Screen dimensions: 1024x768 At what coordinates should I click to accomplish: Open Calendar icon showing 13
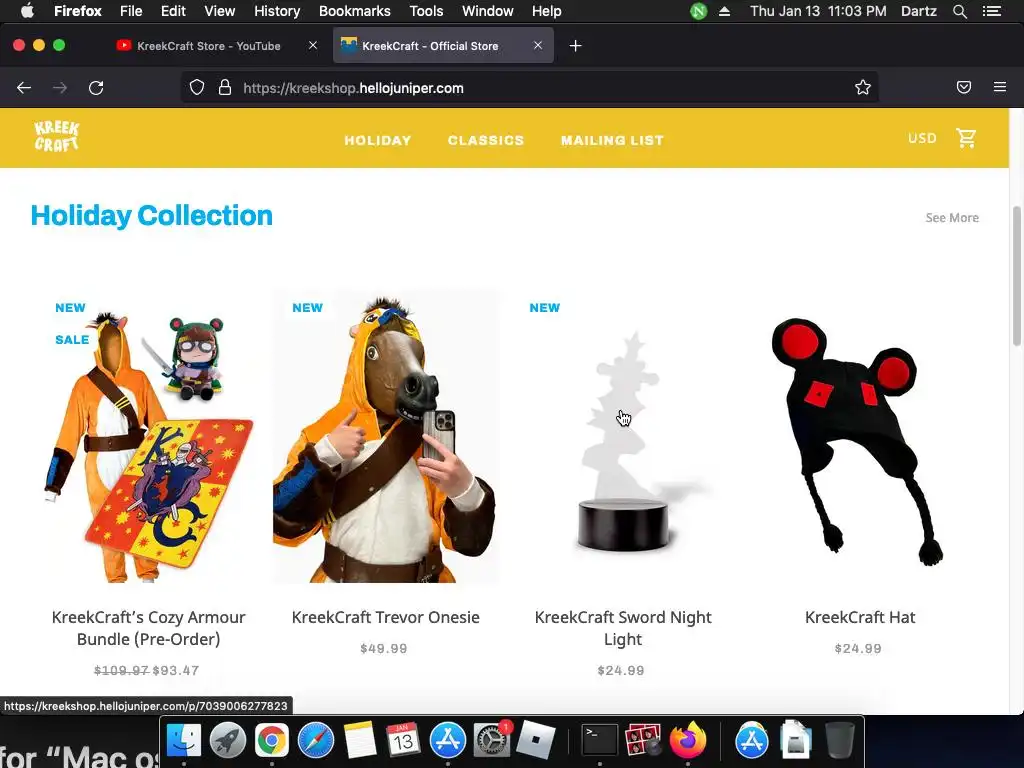(403, 741)
